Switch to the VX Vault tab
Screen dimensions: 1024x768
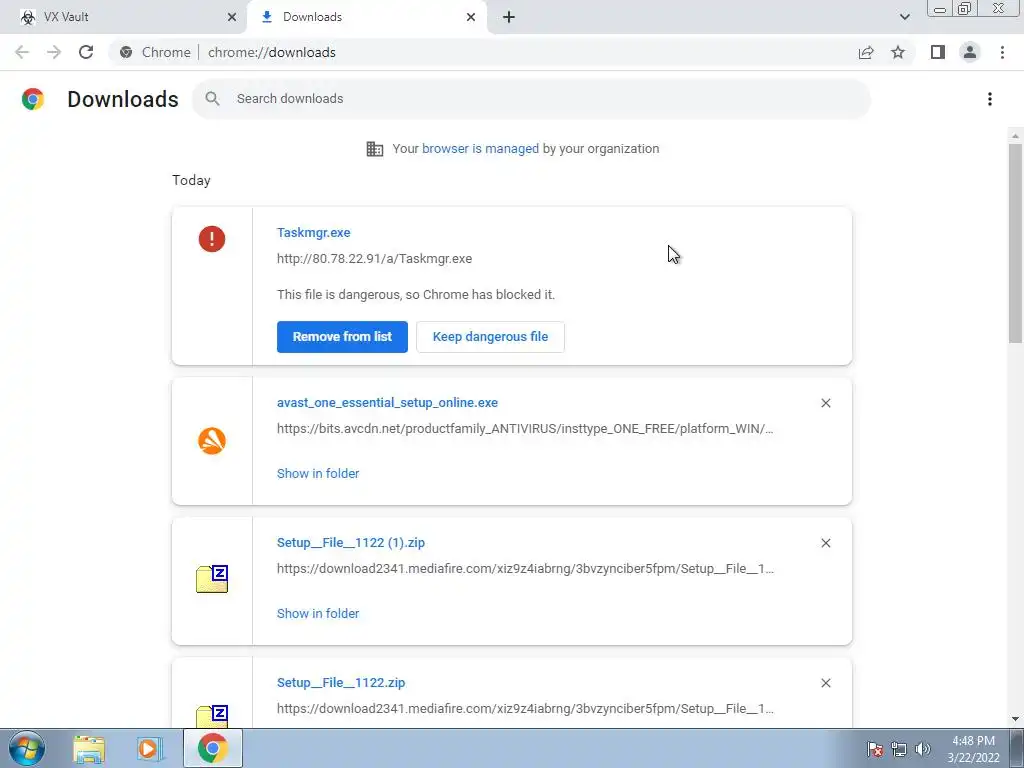(x=124, y=17)
